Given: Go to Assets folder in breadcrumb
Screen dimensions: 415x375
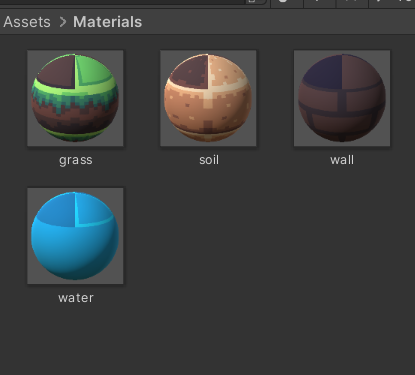Looking at the screenshot, I should tap(27, 22).
